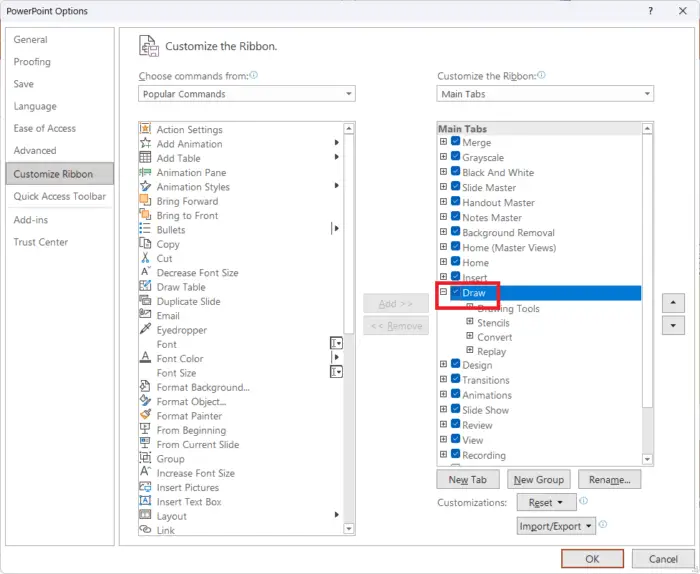Click the Format Background icon
Image resolution: width=700 pixels, height=574 pixels.
[145, 386]
